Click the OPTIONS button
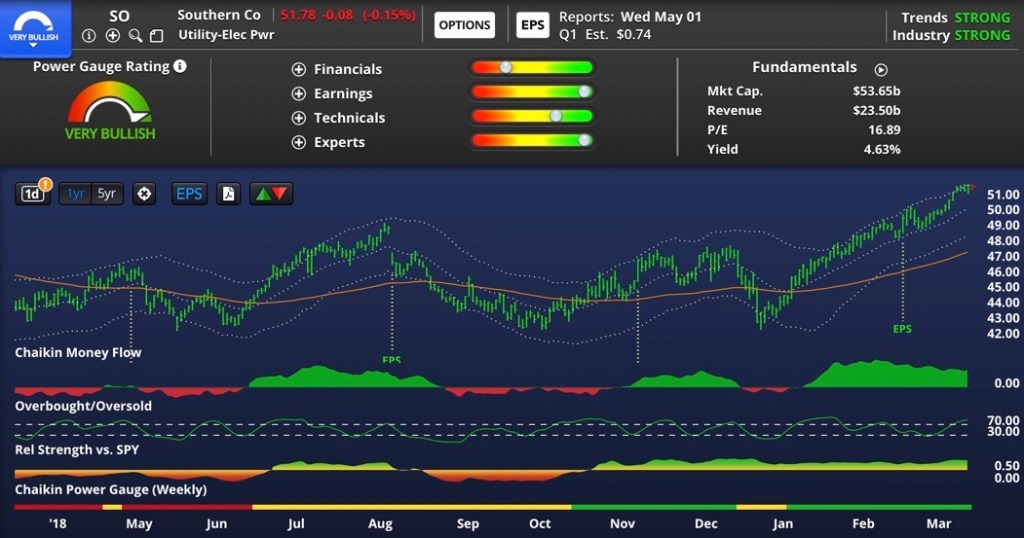 [x=465, y=25]
